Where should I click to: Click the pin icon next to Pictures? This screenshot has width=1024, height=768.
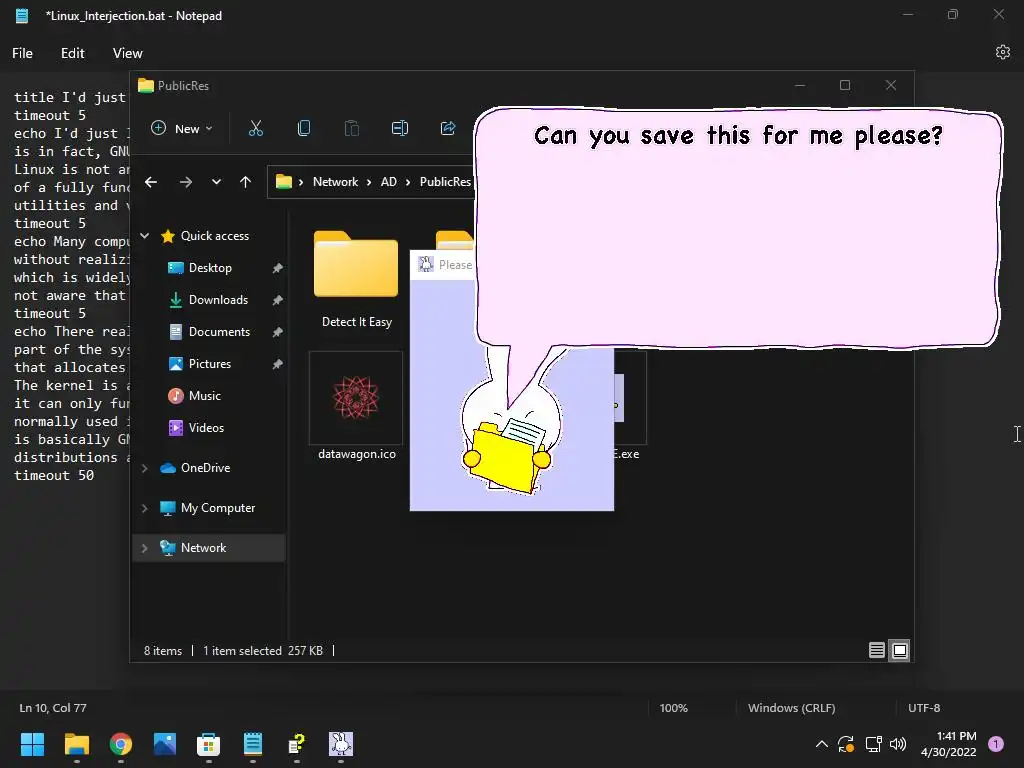pos(278,364)
